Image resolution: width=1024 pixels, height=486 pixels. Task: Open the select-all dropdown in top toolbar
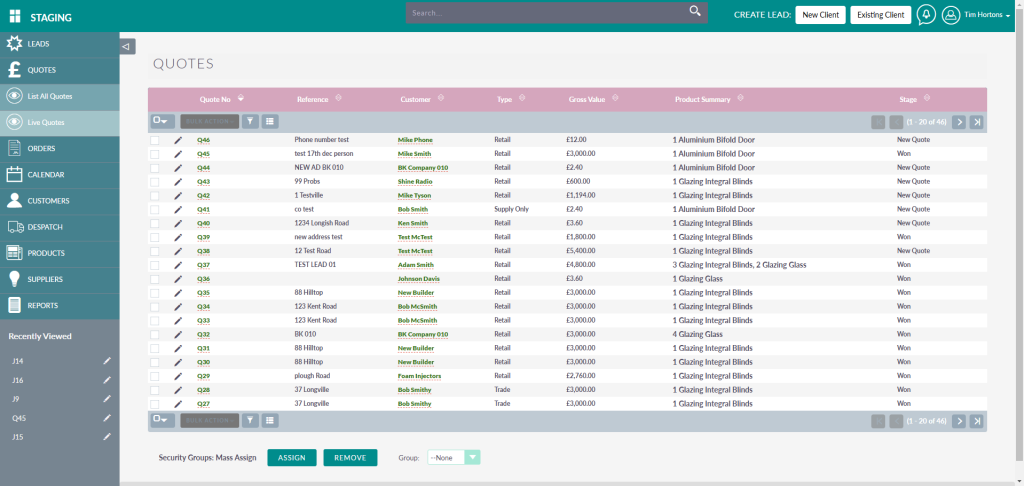[162, 121]
